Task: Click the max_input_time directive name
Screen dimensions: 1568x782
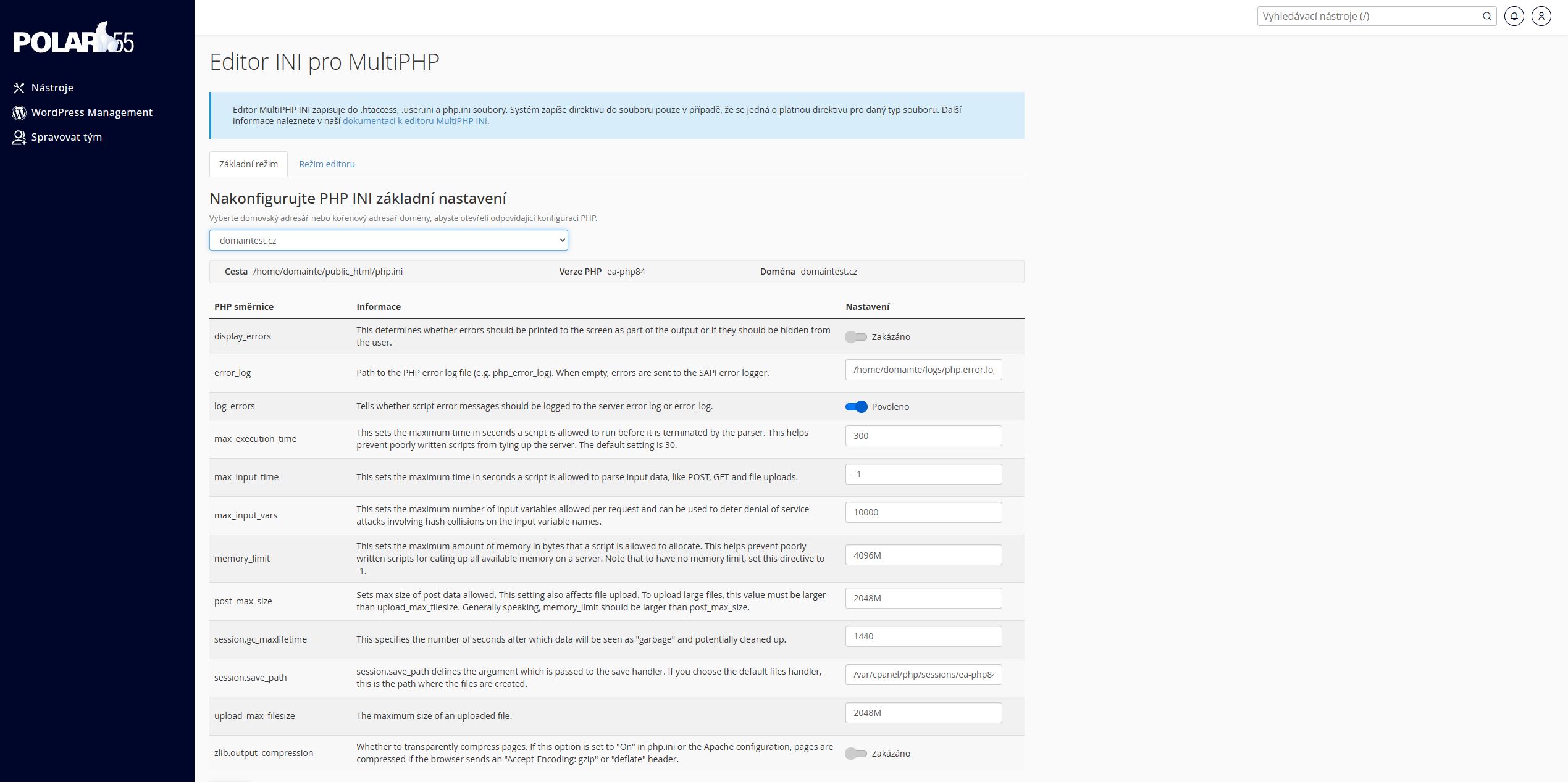Action: click(x=246, y=477)
